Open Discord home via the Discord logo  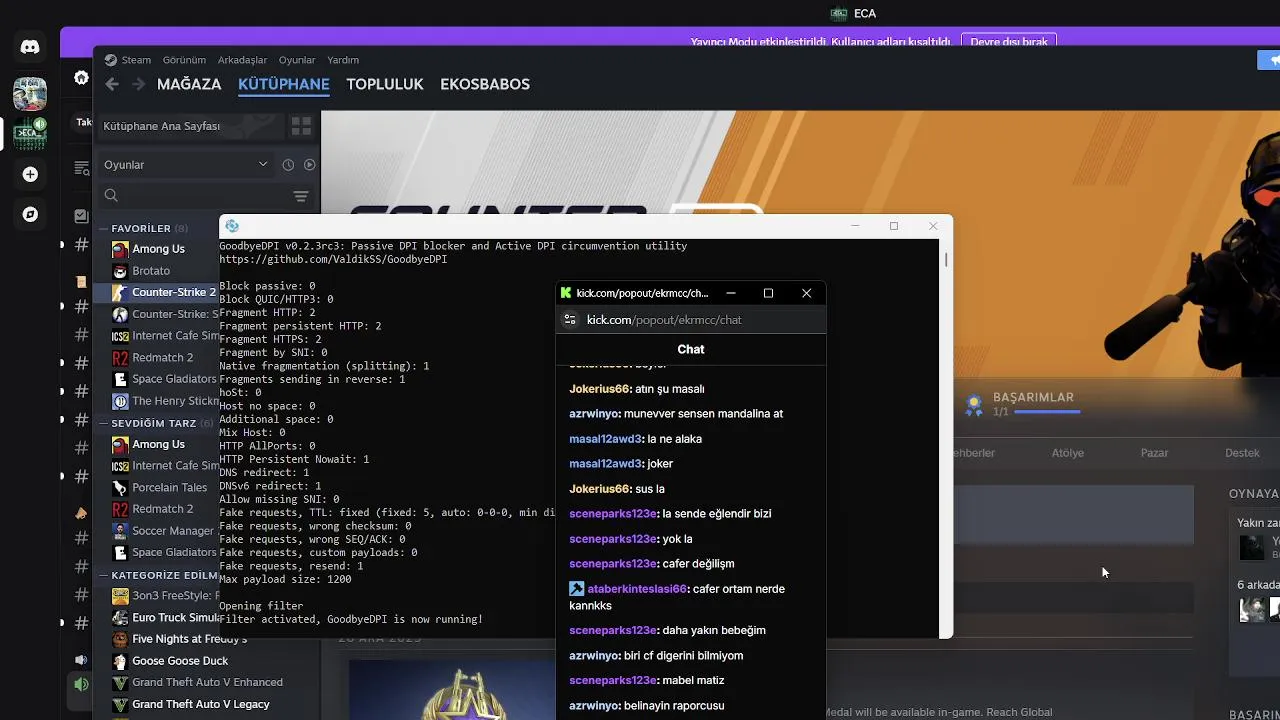[30, 47]
